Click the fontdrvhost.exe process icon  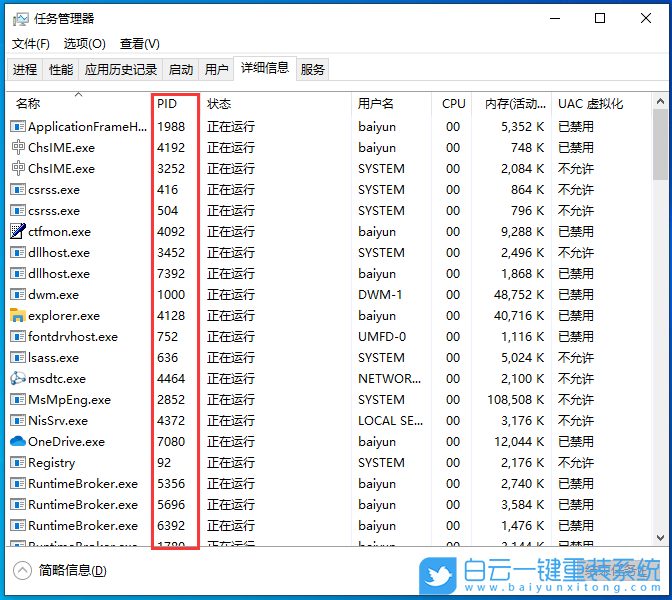18,336
